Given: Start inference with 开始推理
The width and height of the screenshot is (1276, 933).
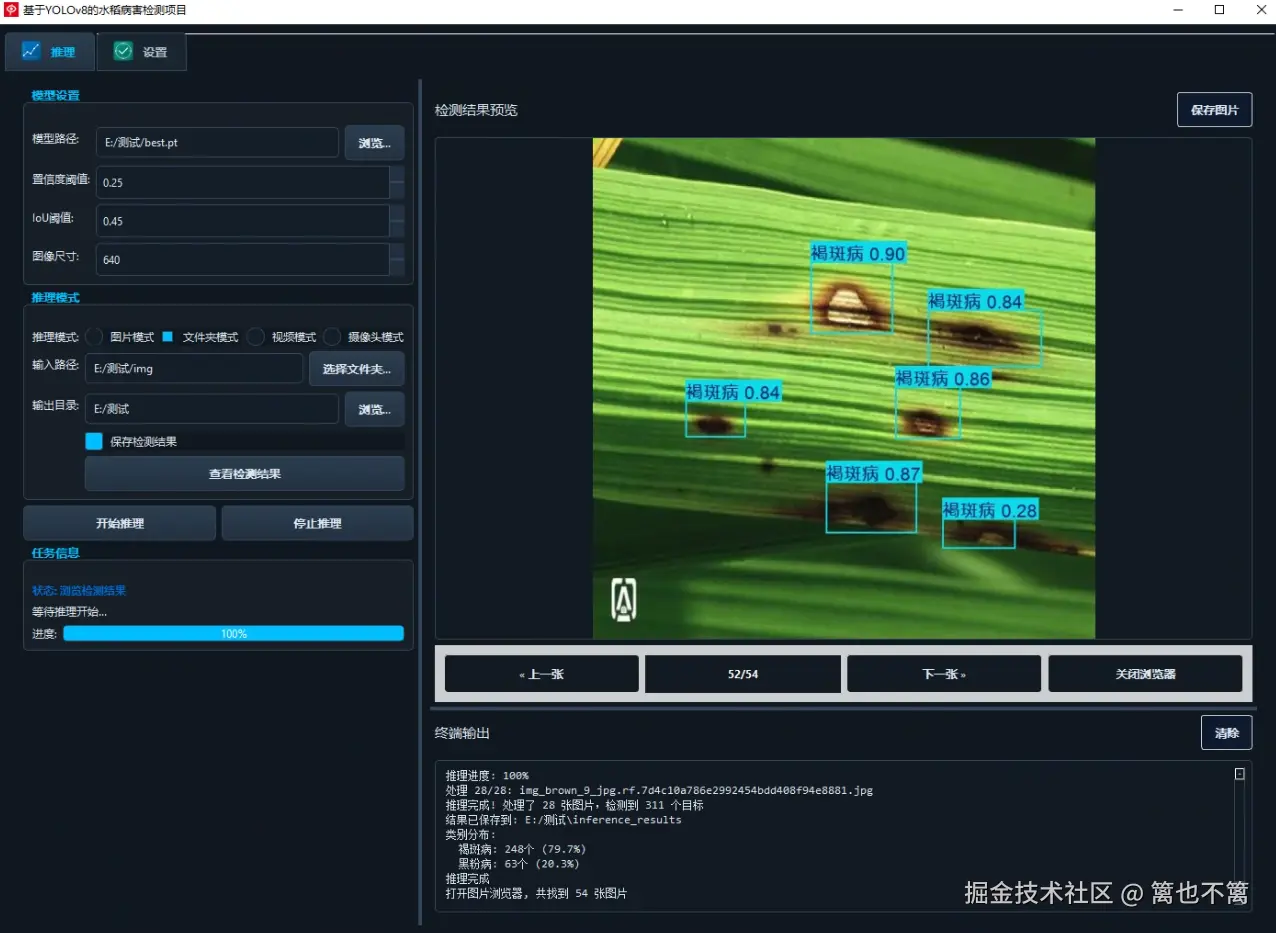Looking at the screenshot, I should (x=120, y=523).
